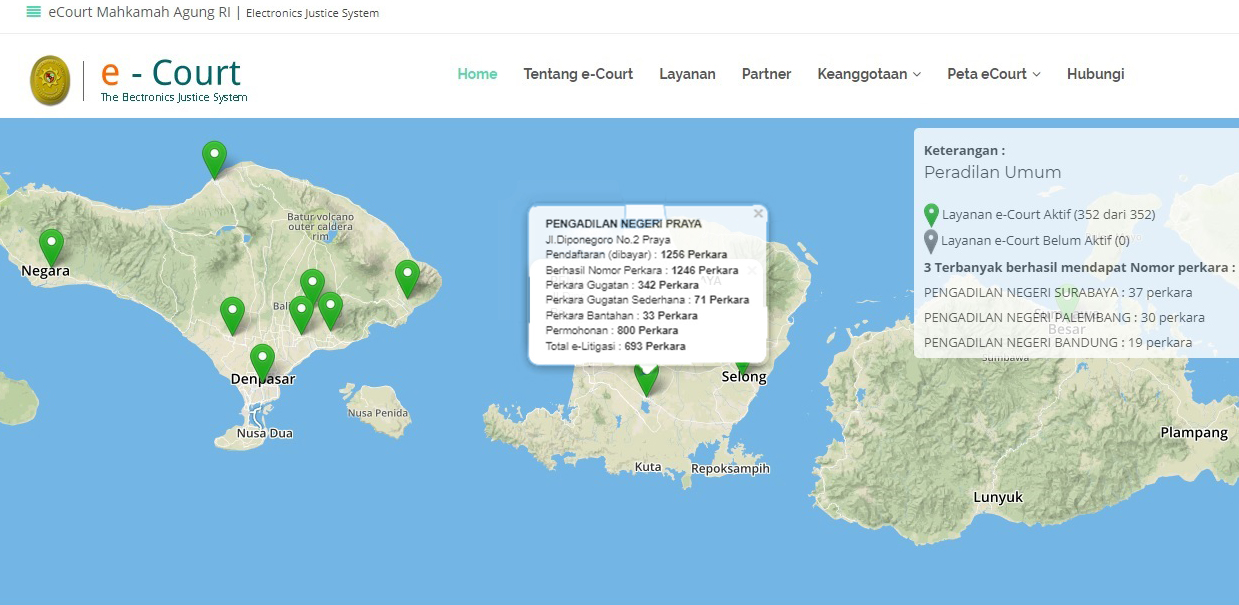
Task: Click the faded marker near Sumbawa Besar
Action: point(1067,302)
